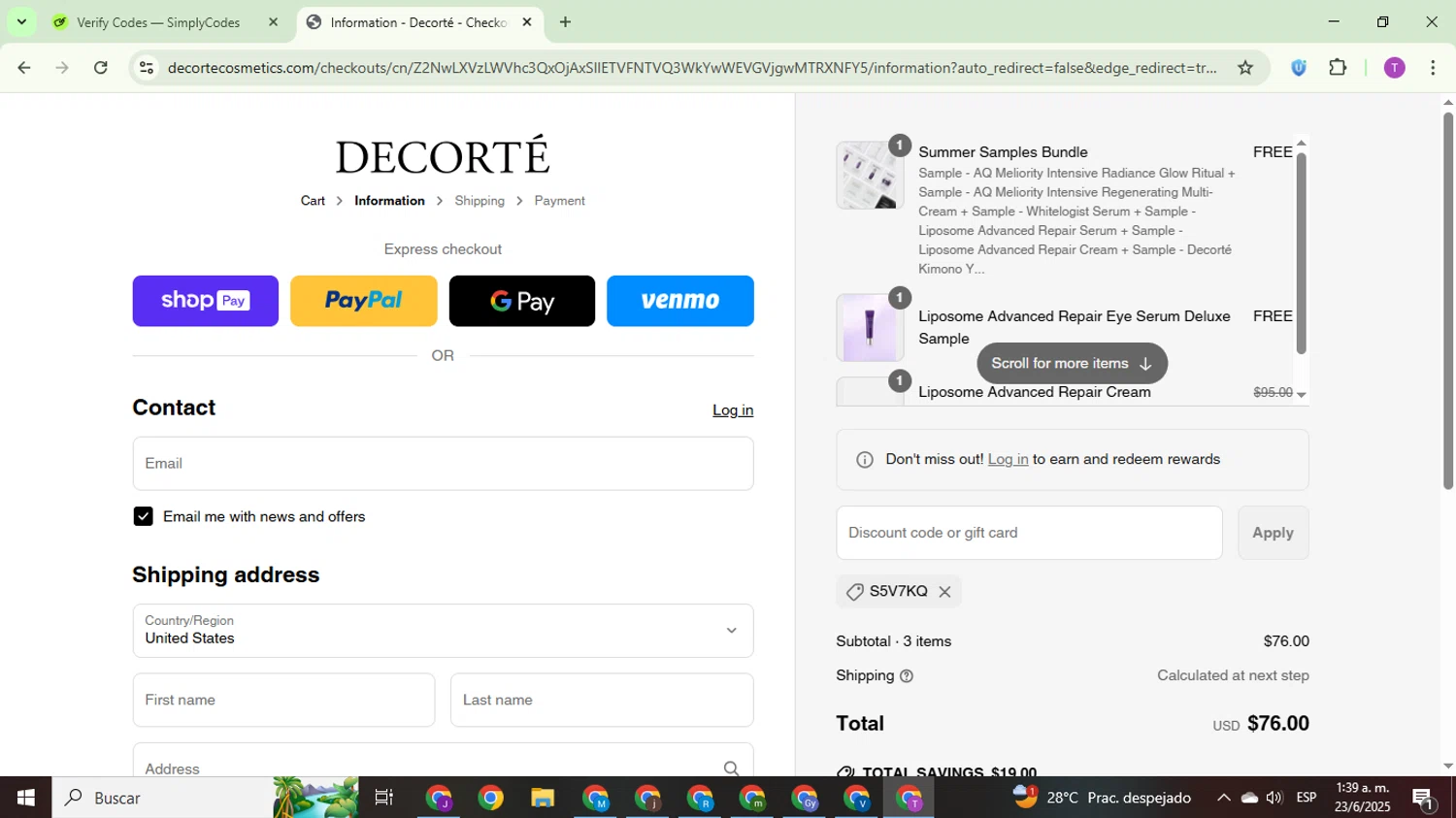Show hidden system tray icons
1456x818 pixels.
coord(1223,798)
